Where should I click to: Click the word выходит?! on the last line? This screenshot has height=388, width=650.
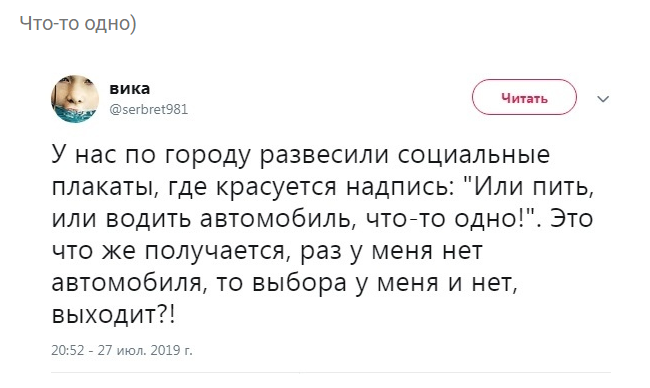(x=114, y=315)
